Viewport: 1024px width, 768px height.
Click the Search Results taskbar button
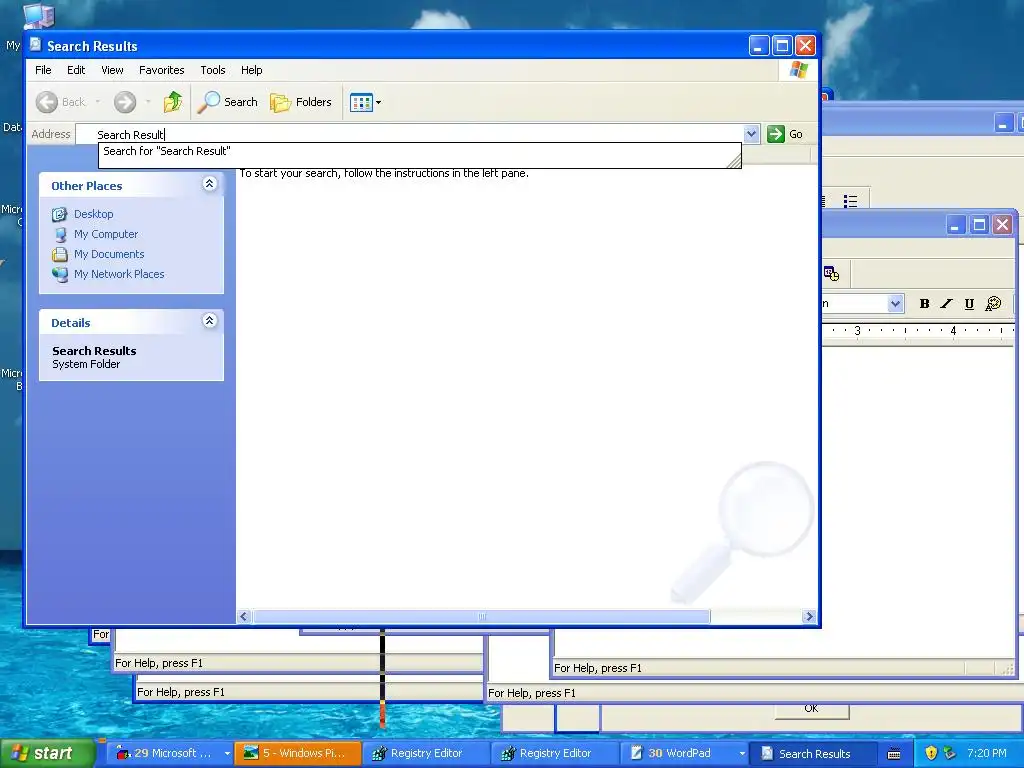(x=812, y=753)
